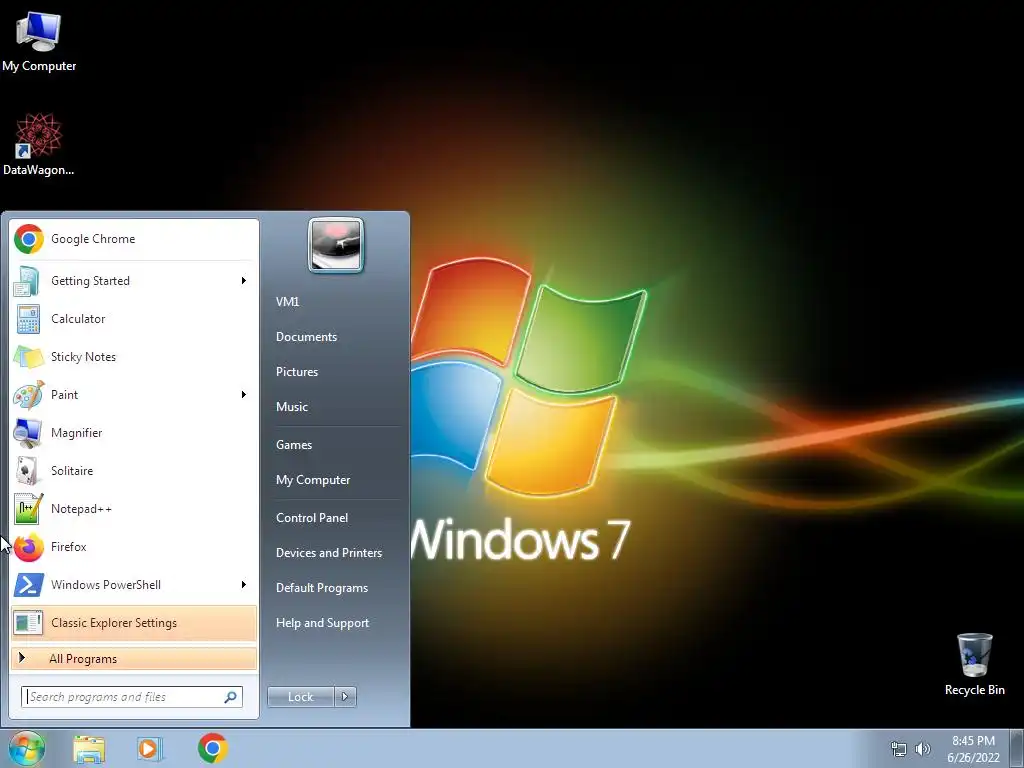
Task: Click the Getting Started icon in the Start menu
Action: pyautogui.click(x=28, y=281)
